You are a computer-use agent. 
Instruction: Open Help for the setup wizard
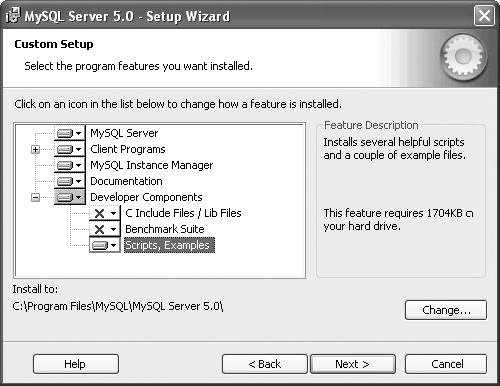click(x=76, y=364)
